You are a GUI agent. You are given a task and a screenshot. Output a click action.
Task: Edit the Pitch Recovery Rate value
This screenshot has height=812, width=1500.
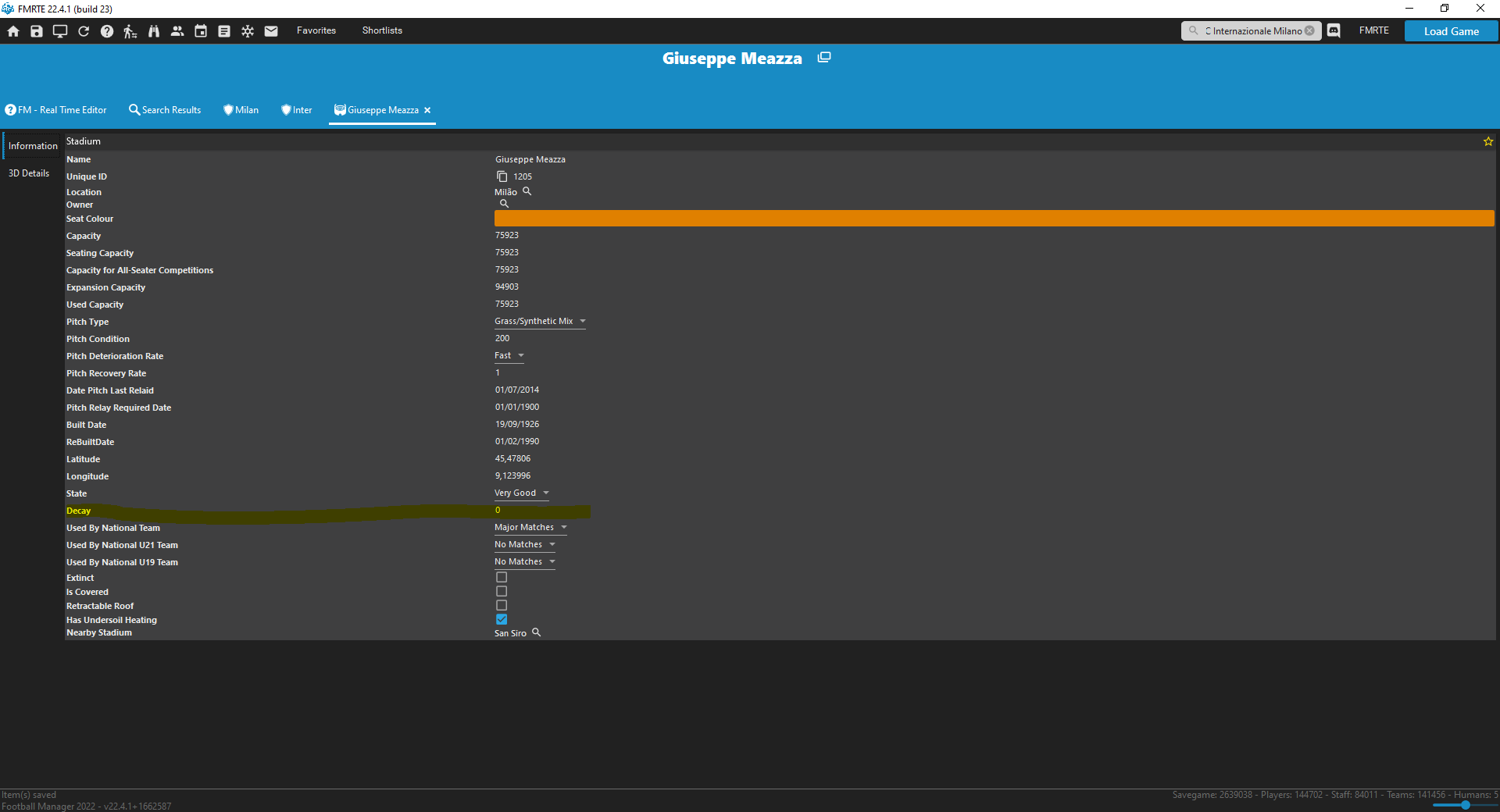point(498,372)
